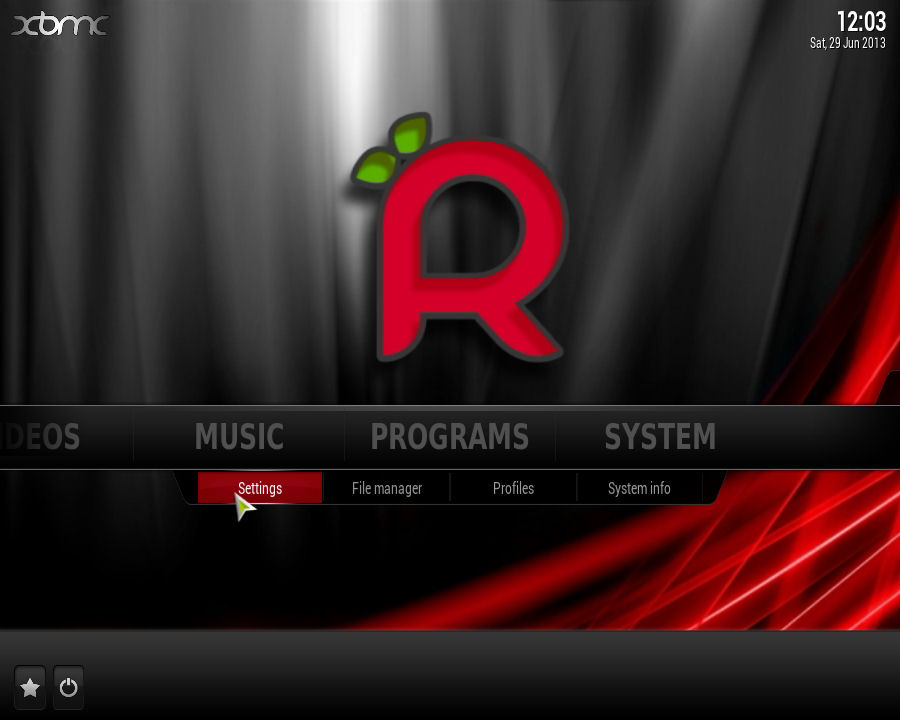Check hardware details in System info

pyautogui.click(x=641, y=488)
